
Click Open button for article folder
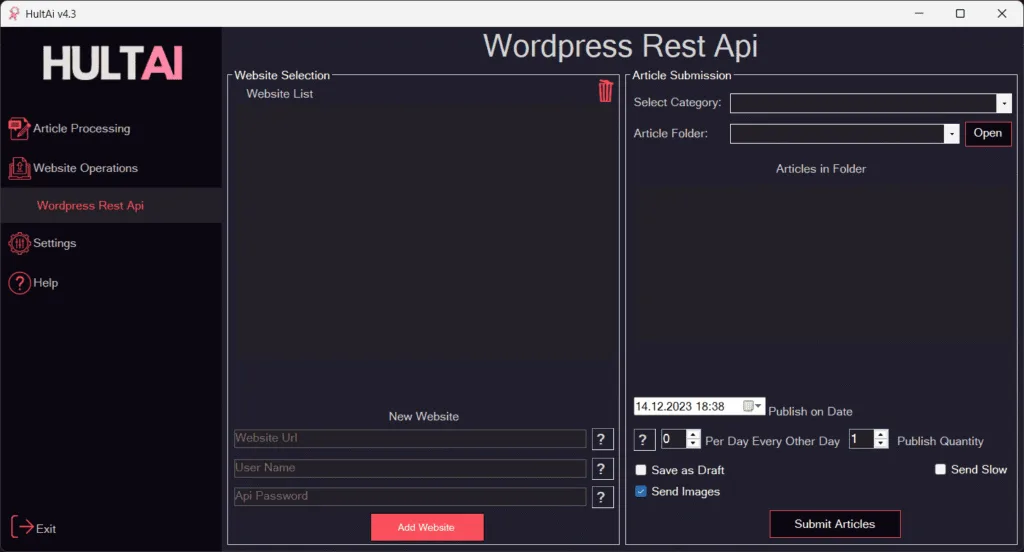click(x=987, y=133)
